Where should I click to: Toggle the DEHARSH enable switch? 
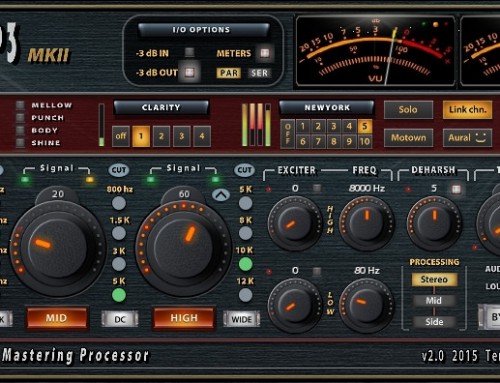[x=456, y=189]
